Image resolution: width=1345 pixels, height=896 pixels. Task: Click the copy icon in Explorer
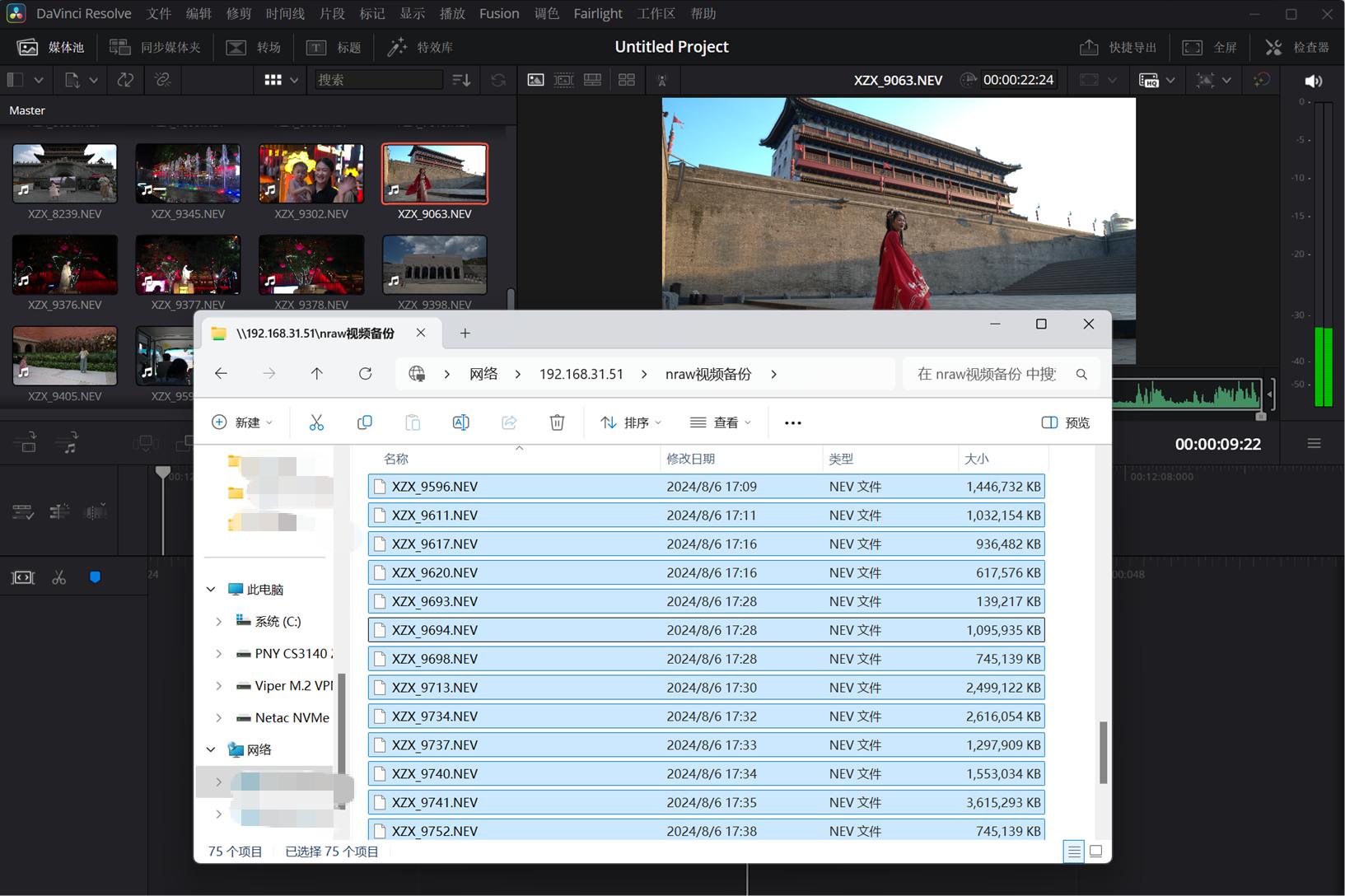[364, 422]
